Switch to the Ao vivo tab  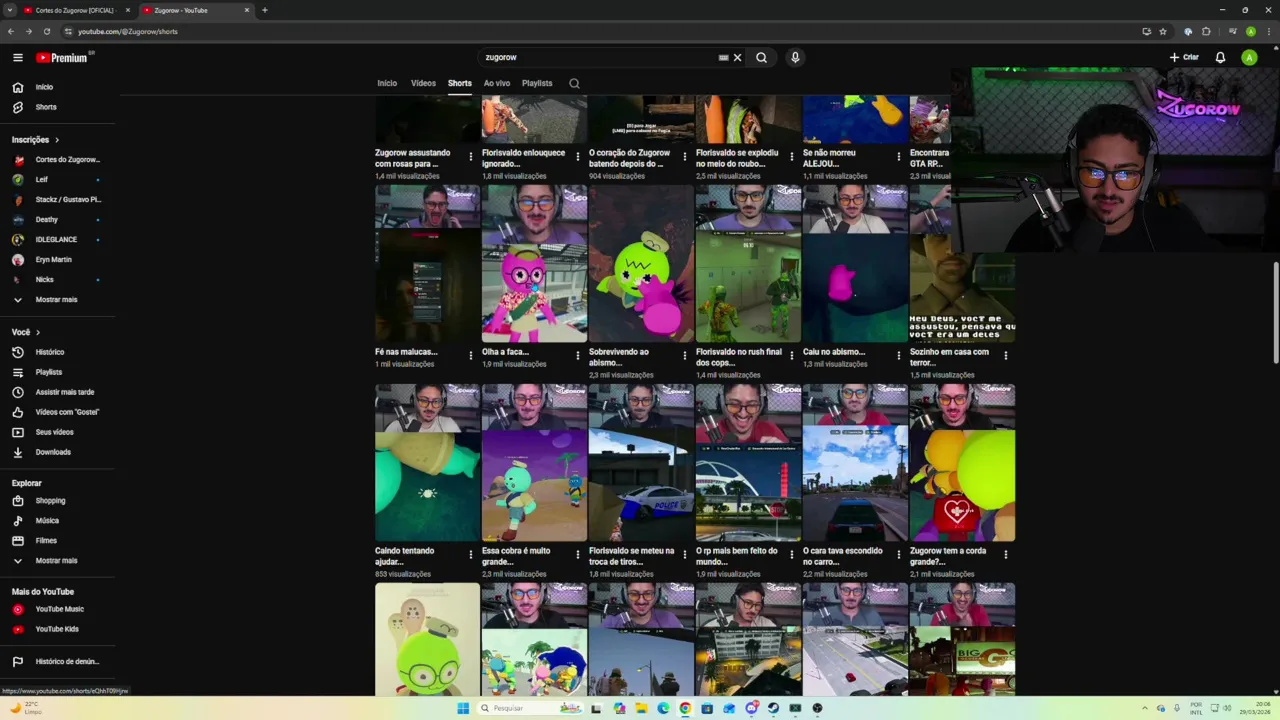point(497,83)
